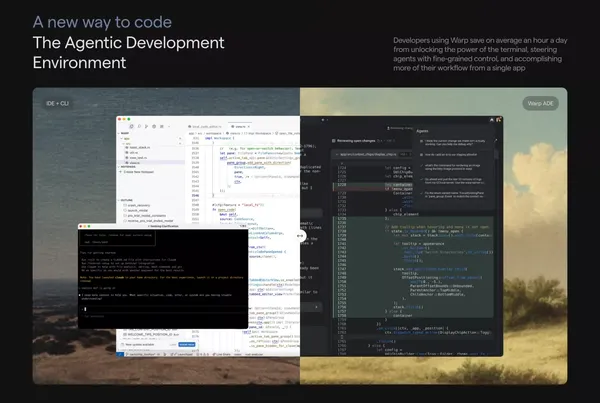The height and width of the screenshot is (403, 600).
Task: Select WELCOME_TIPS_POSITION_ID outline row
Action: (151, 334)
